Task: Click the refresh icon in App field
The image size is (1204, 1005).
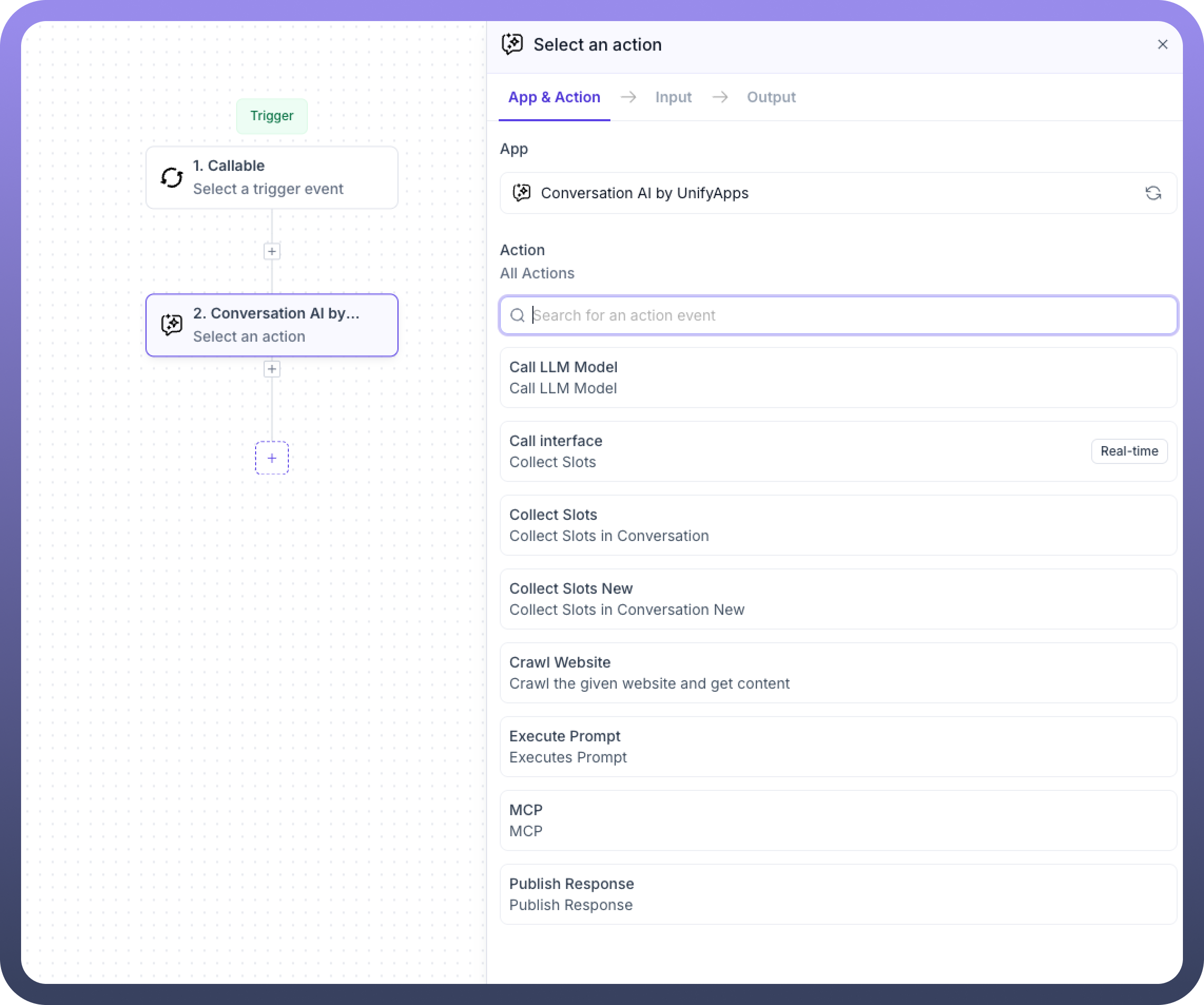Action: click(1152, 194)
